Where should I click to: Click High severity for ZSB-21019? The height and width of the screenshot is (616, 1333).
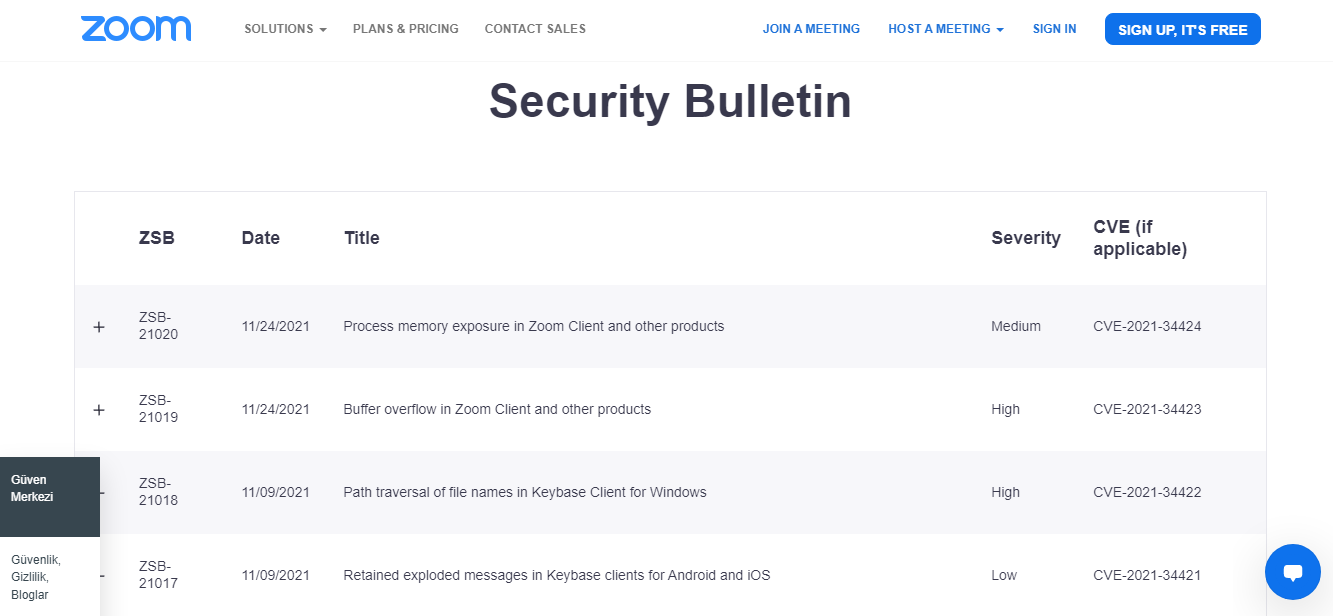1006,409
